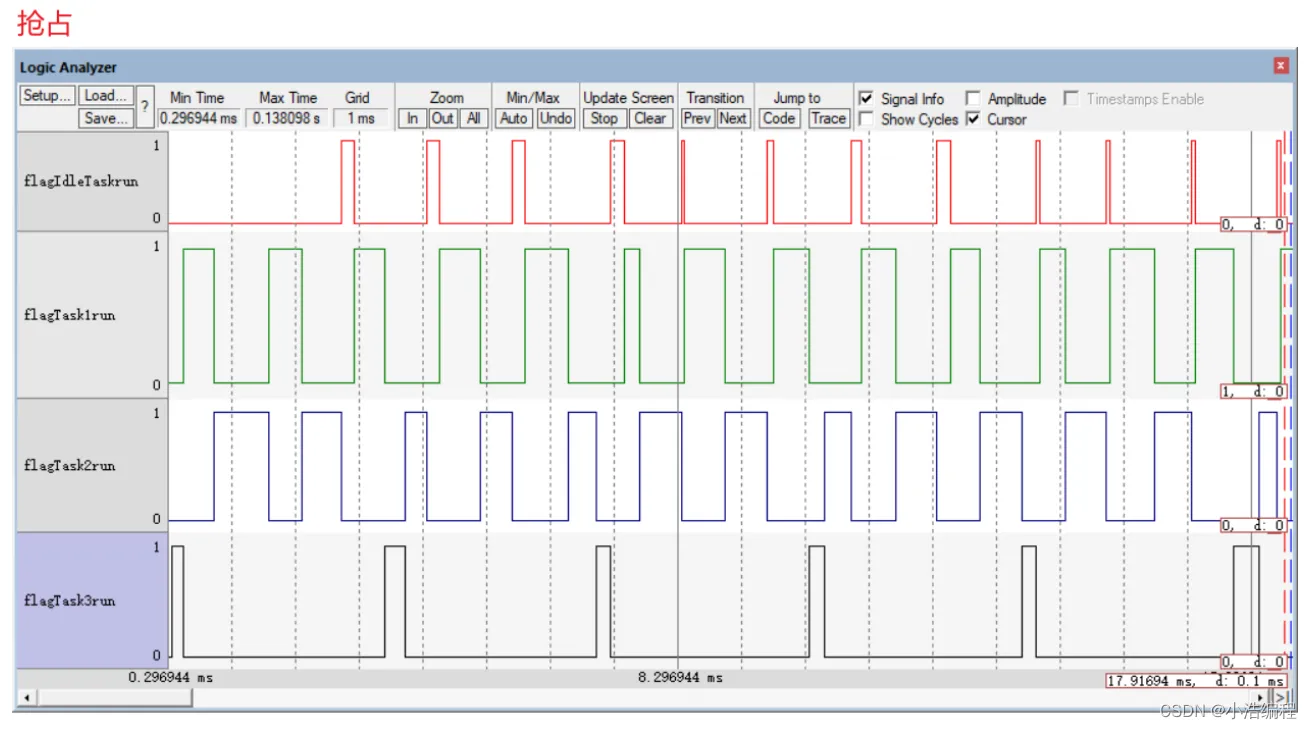Set Min/Max to Auto

click(x=514, y=118)
